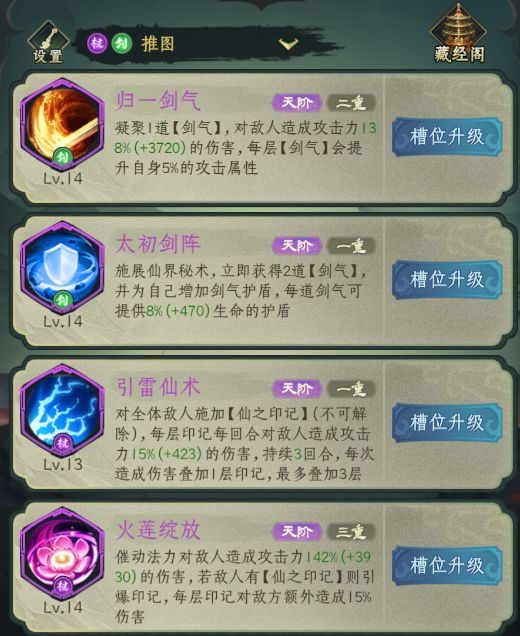
Task: Tap the 一重 tag on 太初剑阵
Action: 351,245
